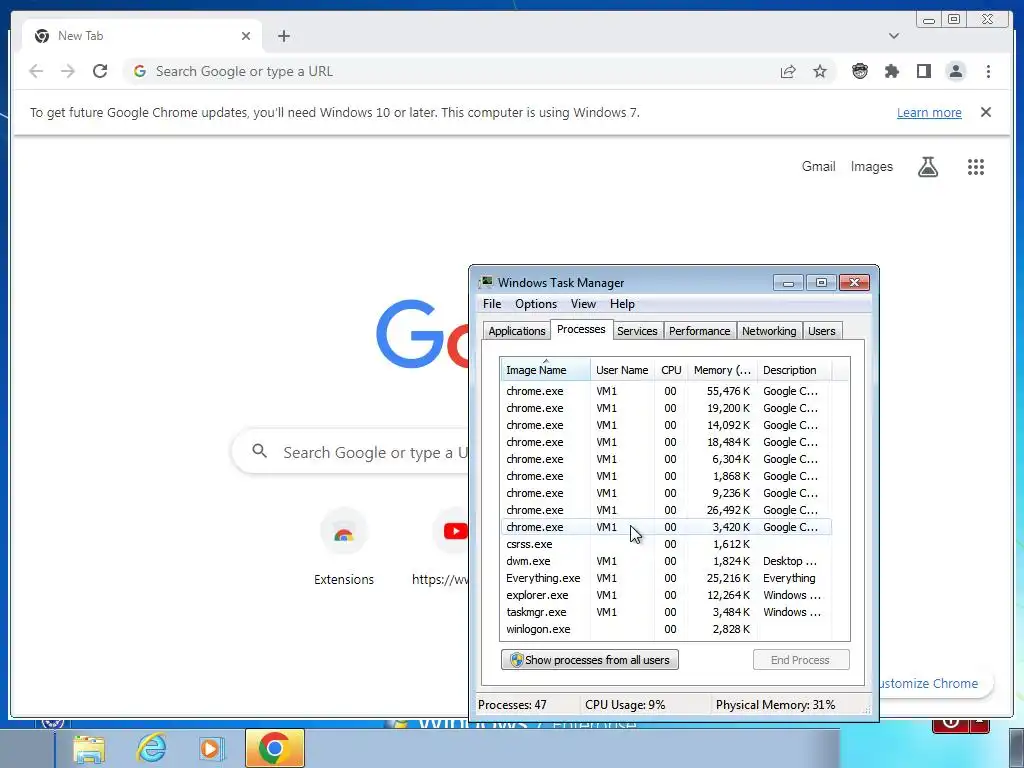Open Windows Media Player from taskbar

[x=210, y=748]
